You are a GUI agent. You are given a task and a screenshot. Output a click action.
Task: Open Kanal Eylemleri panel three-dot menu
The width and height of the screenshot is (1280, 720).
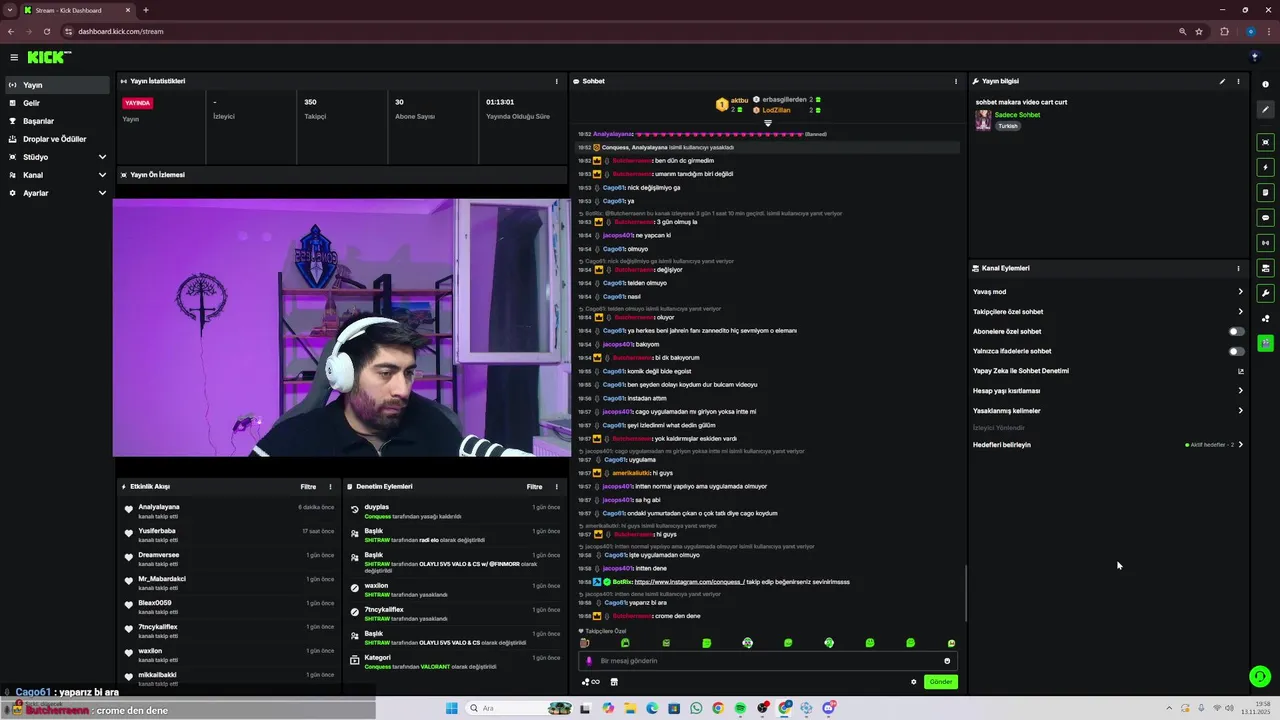coord(1238,268)
